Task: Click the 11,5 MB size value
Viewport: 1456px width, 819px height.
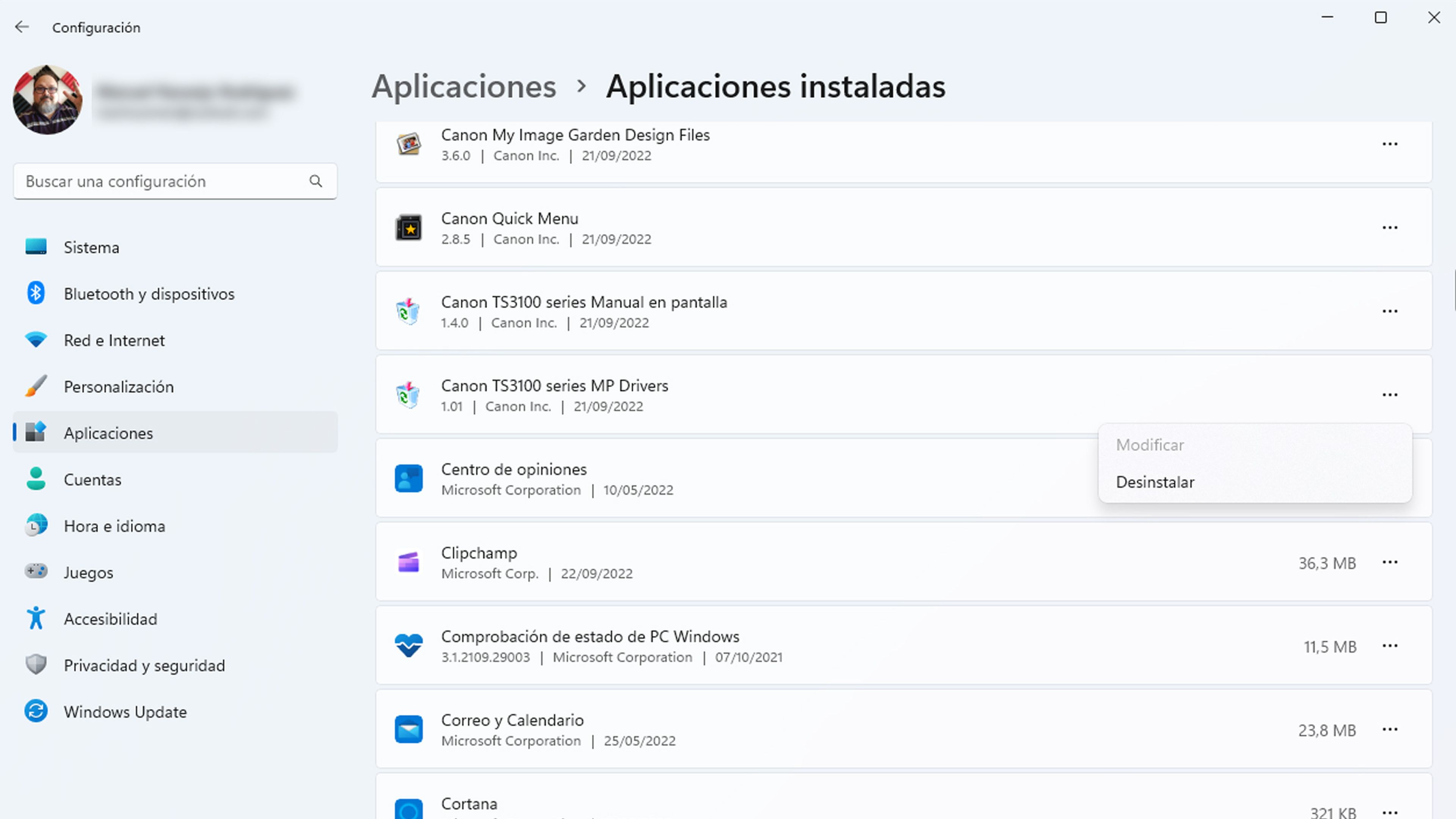Action: (x=1330, y=646)
